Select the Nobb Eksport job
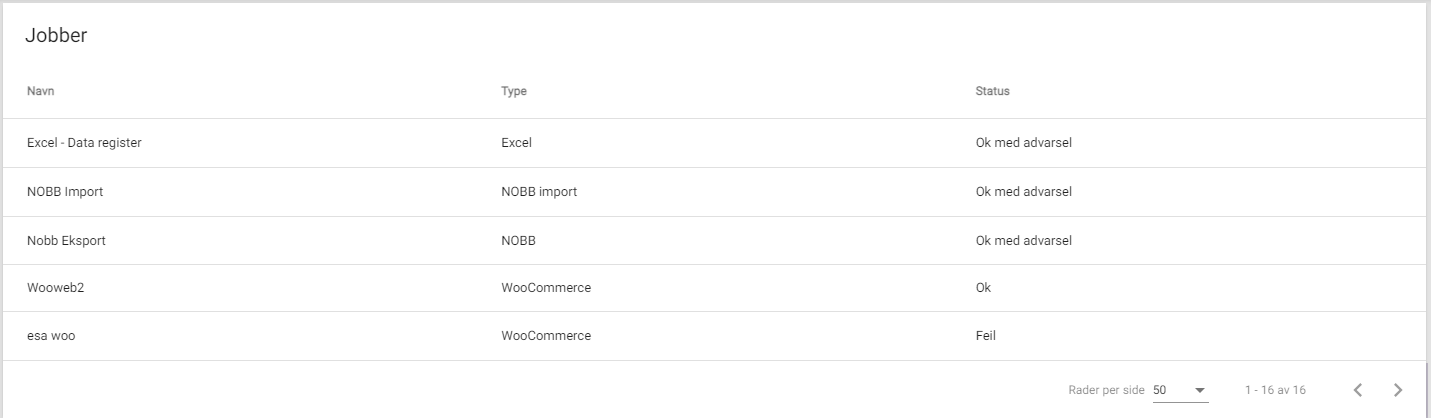The height and width of the screenshot is (418, 1431). 715,241
